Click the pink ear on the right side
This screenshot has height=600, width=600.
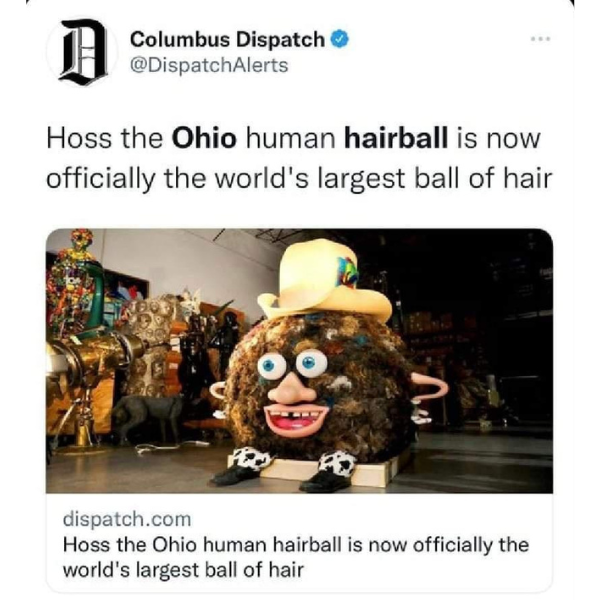tap(430, 386)
